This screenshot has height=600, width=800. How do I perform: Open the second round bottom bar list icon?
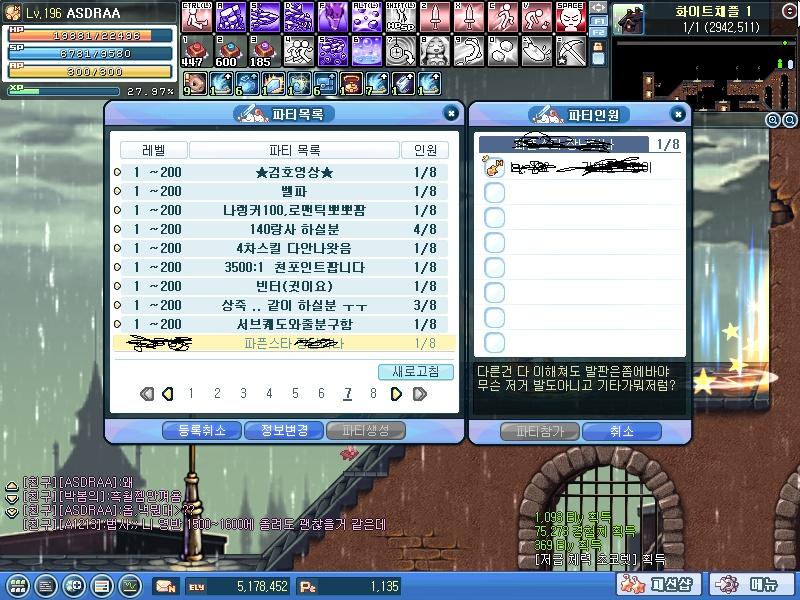coord(46,586)
